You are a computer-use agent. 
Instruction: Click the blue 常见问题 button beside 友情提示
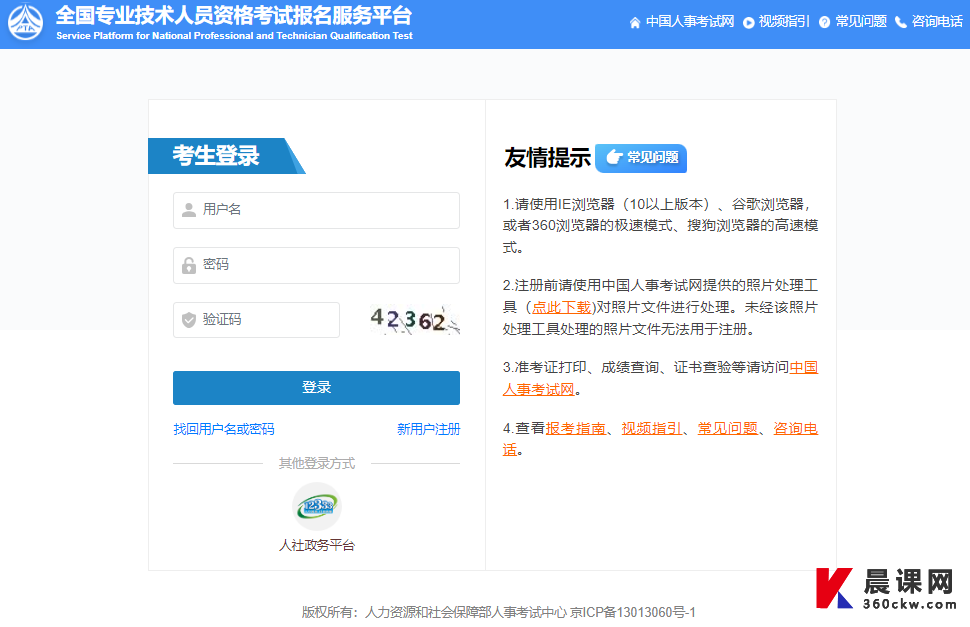[x=641, y=158]
